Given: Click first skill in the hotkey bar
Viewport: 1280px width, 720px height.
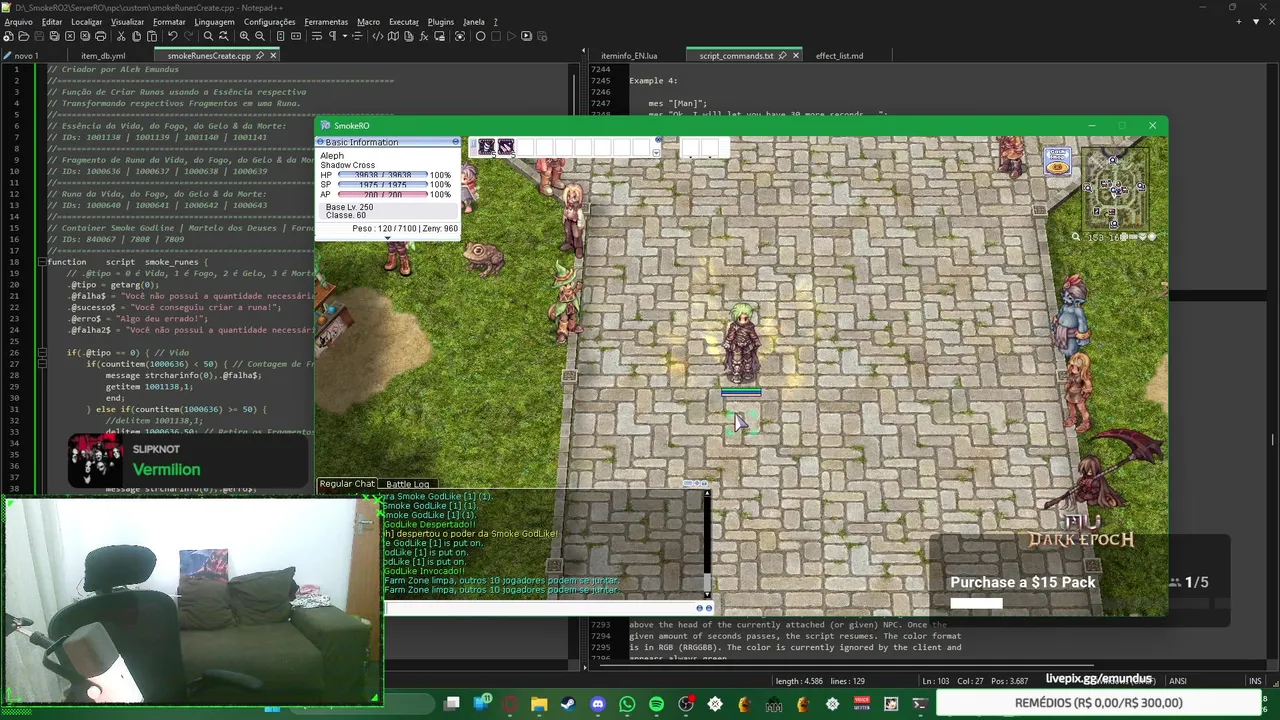Looking at the screenshot, I should pos(487,147).
